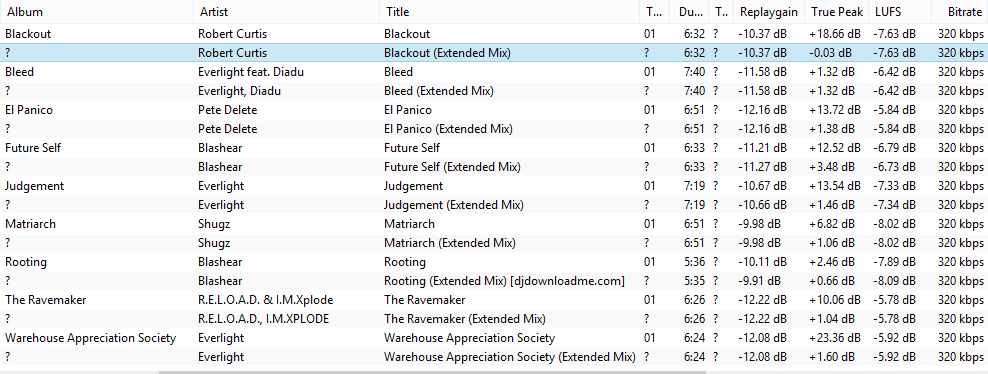This screenshot has height=374, width=988.
Task: Select title 'Judgement (Extended Mix)'
Action: point(454,205)
